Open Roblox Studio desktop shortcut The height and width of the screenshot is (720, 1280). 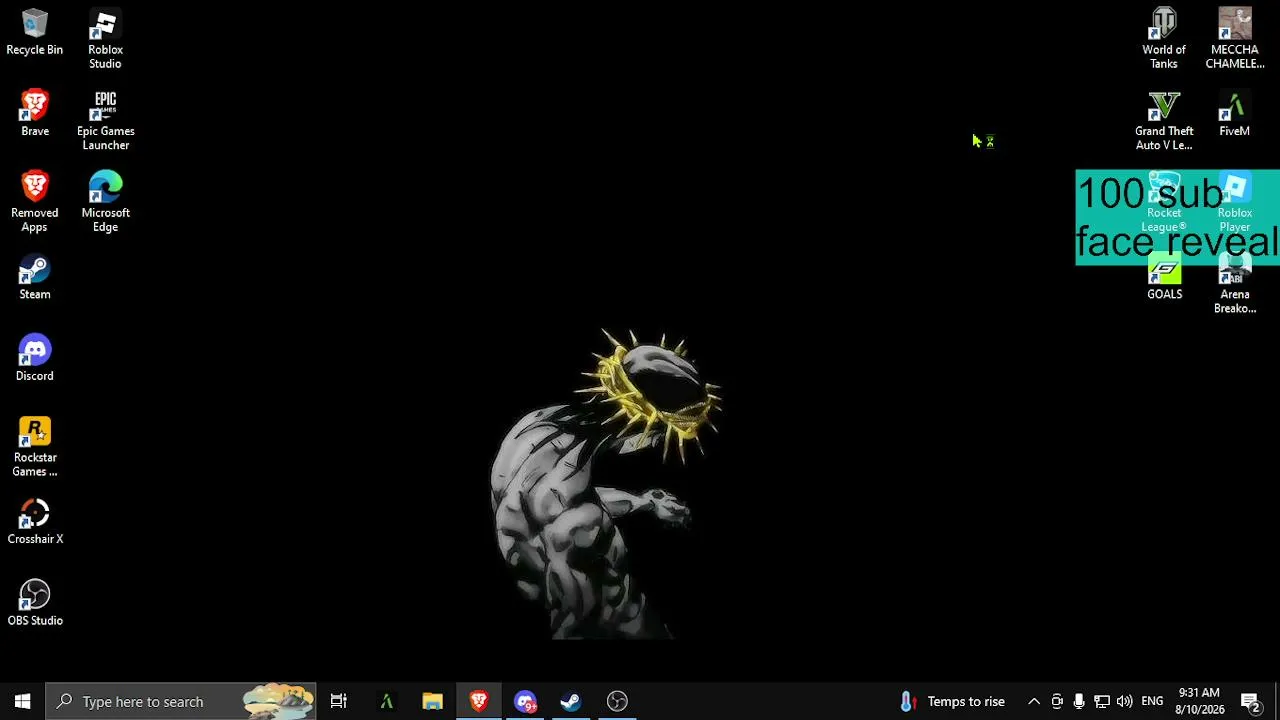pos(105,40)
